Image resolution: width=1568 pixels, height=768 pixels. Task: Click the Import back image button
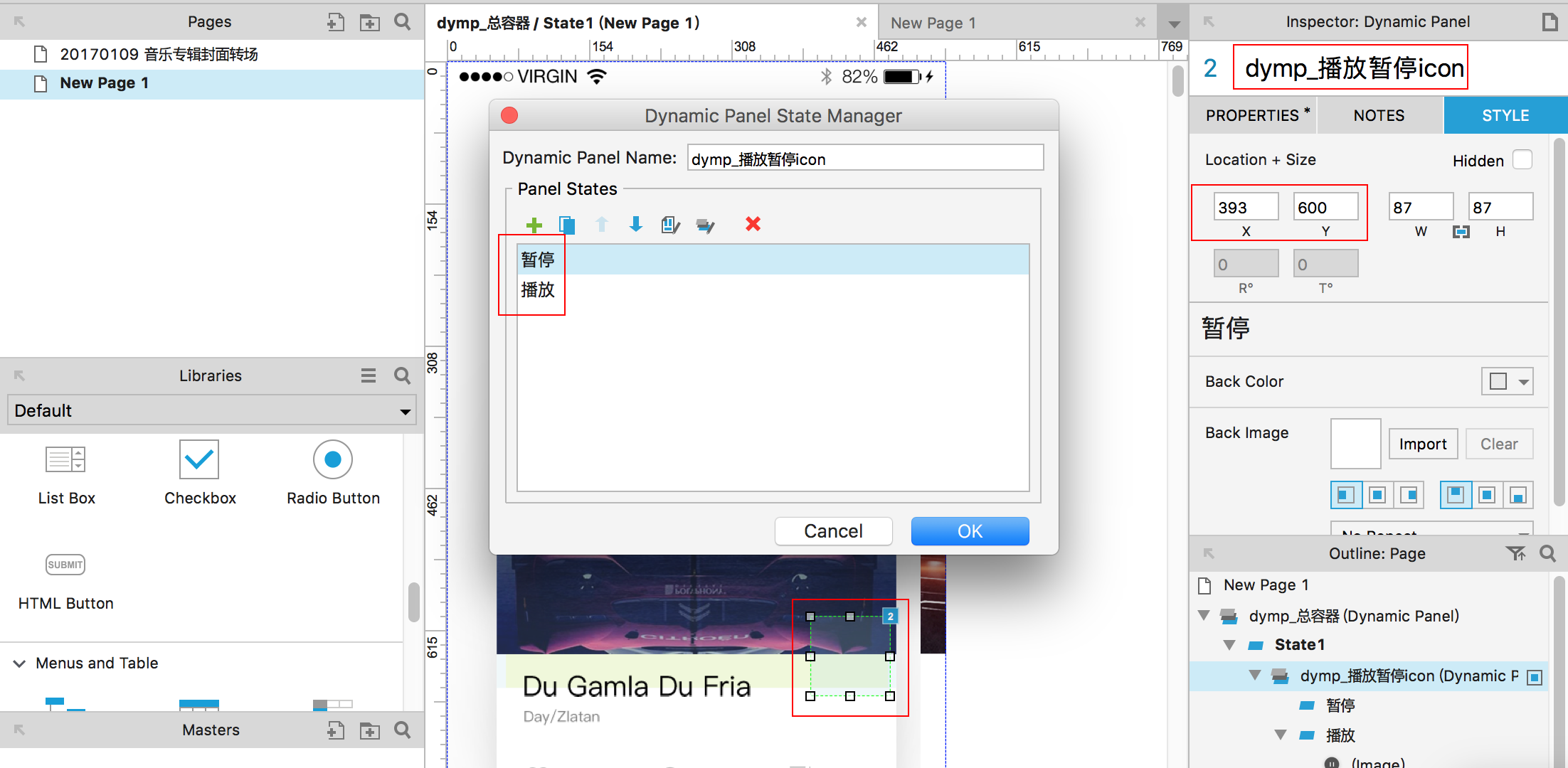click(x=1423, y=444)
